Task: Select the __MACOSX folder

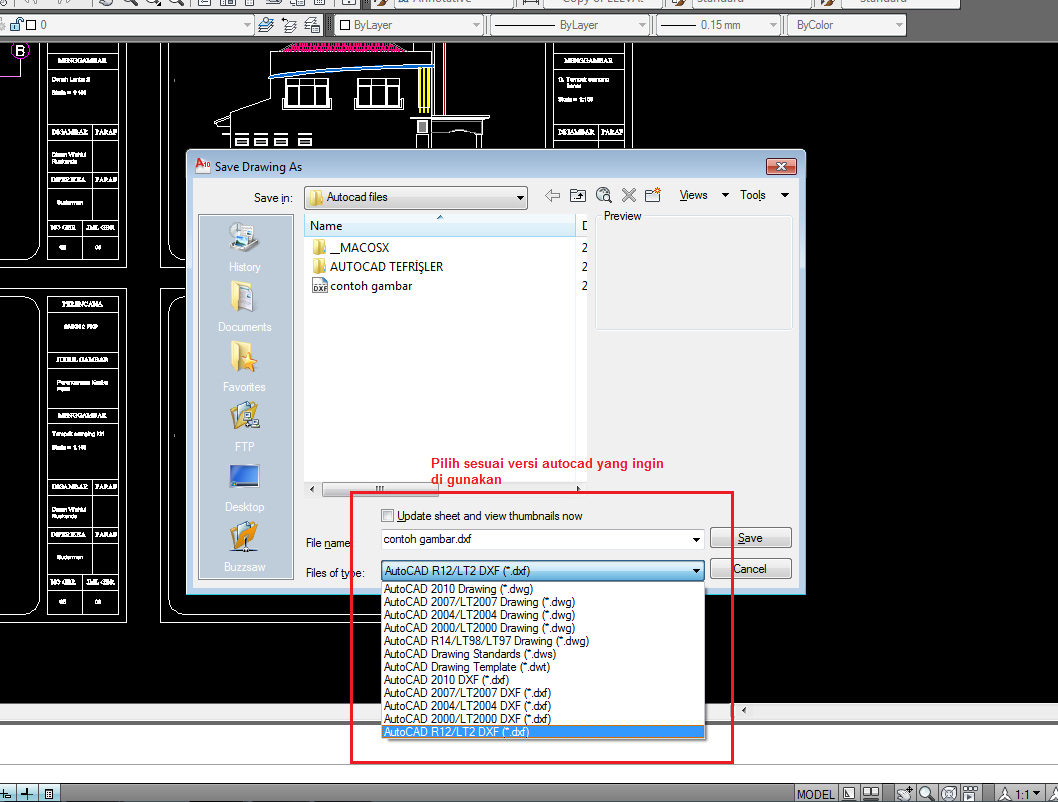Action: [351, 248]
